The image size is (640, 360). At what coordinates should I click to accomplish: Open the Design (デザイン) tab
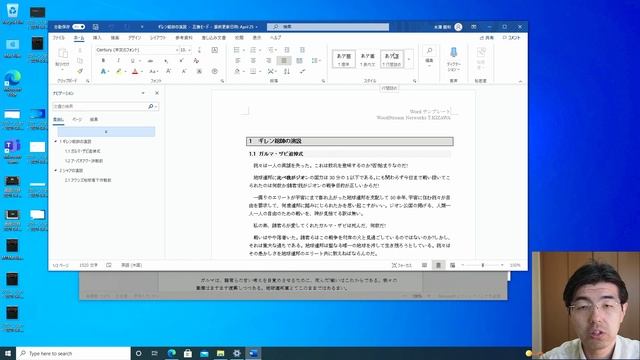point(134,38)
